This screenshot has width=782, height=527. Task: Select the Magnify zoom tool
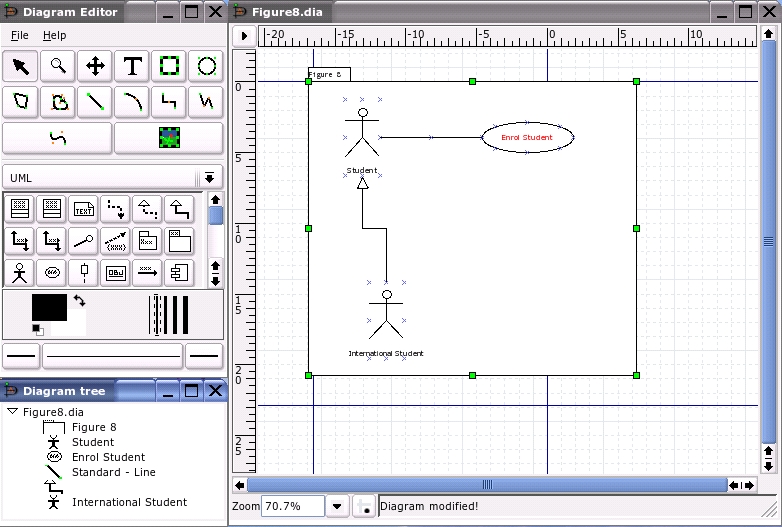tap(58, 67)
